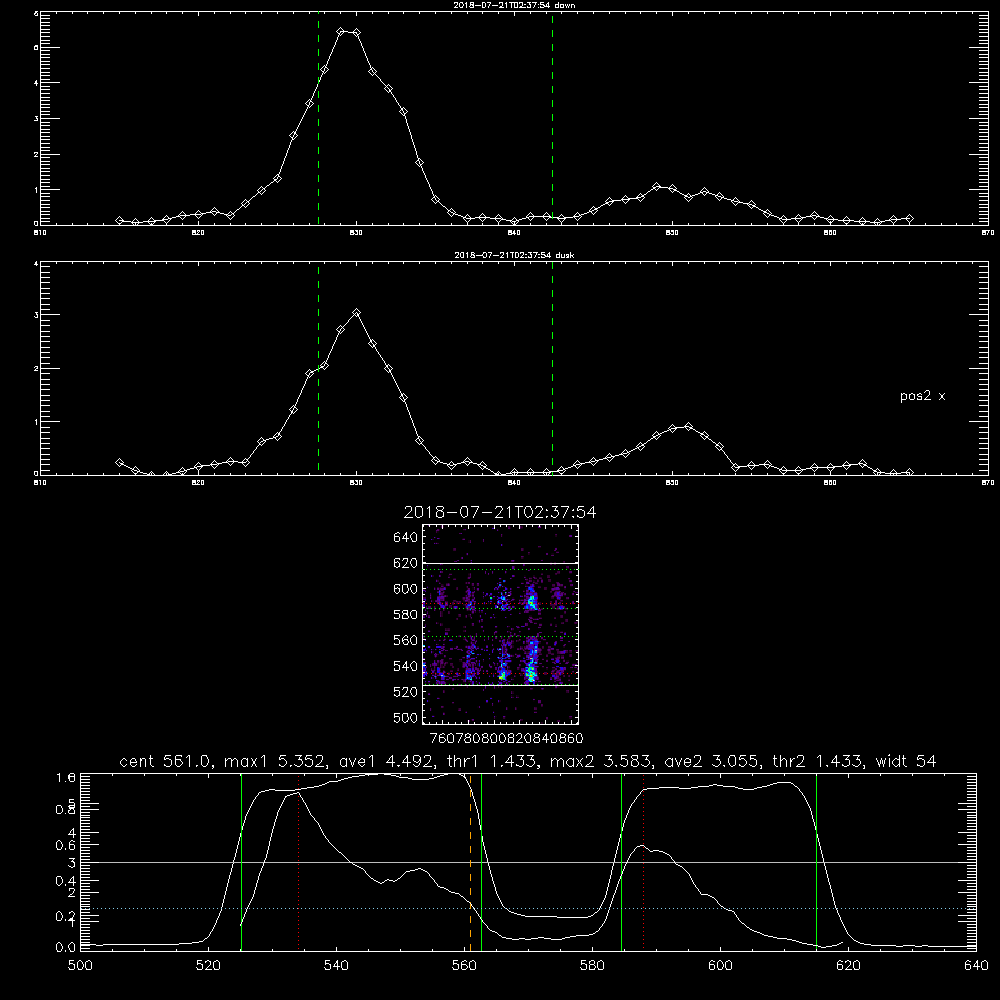
Task: Click the '580' label on bottom plot x-axis
Action: pos(592,966)
